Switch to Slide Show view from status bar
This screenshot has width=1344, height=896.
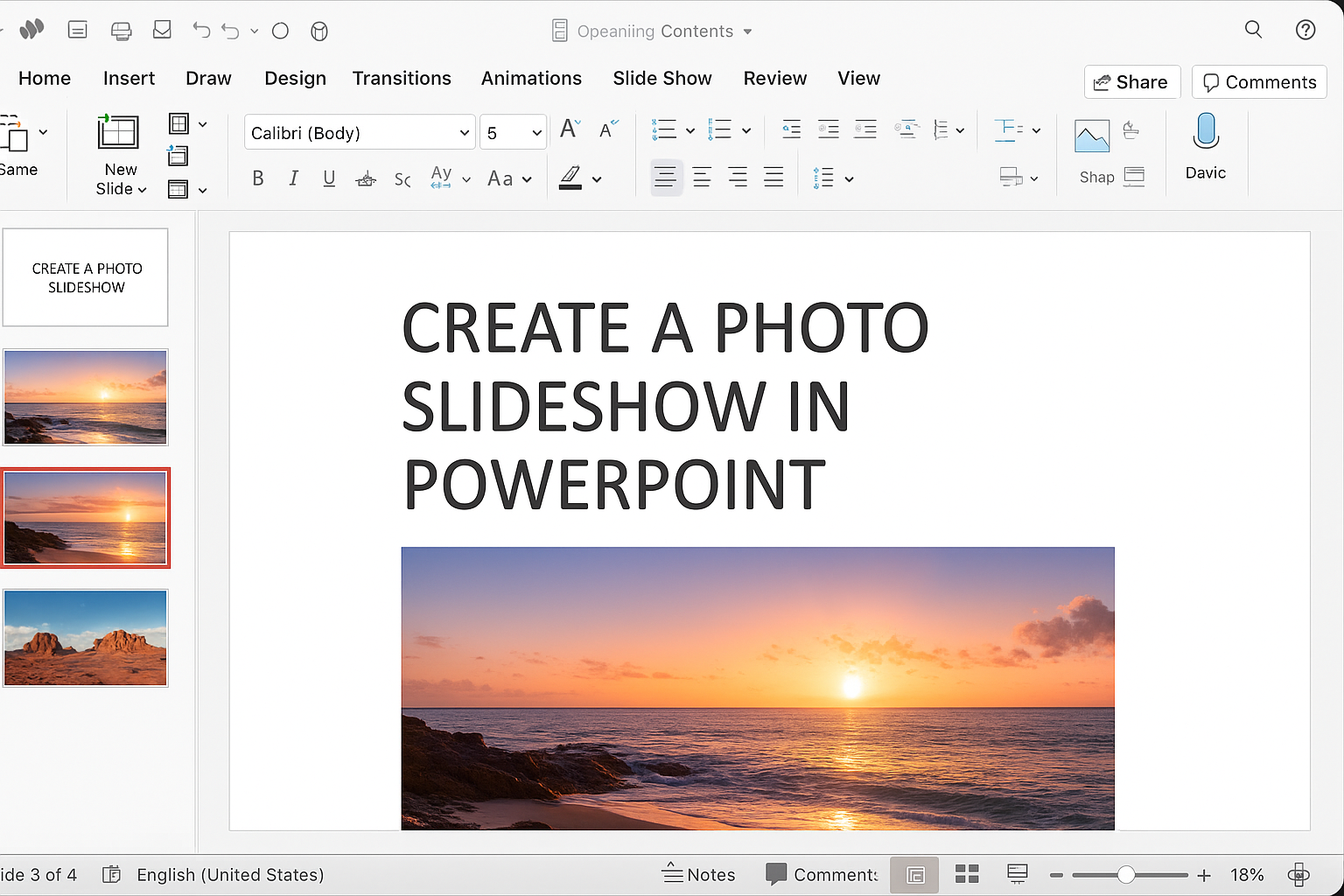1017,874
